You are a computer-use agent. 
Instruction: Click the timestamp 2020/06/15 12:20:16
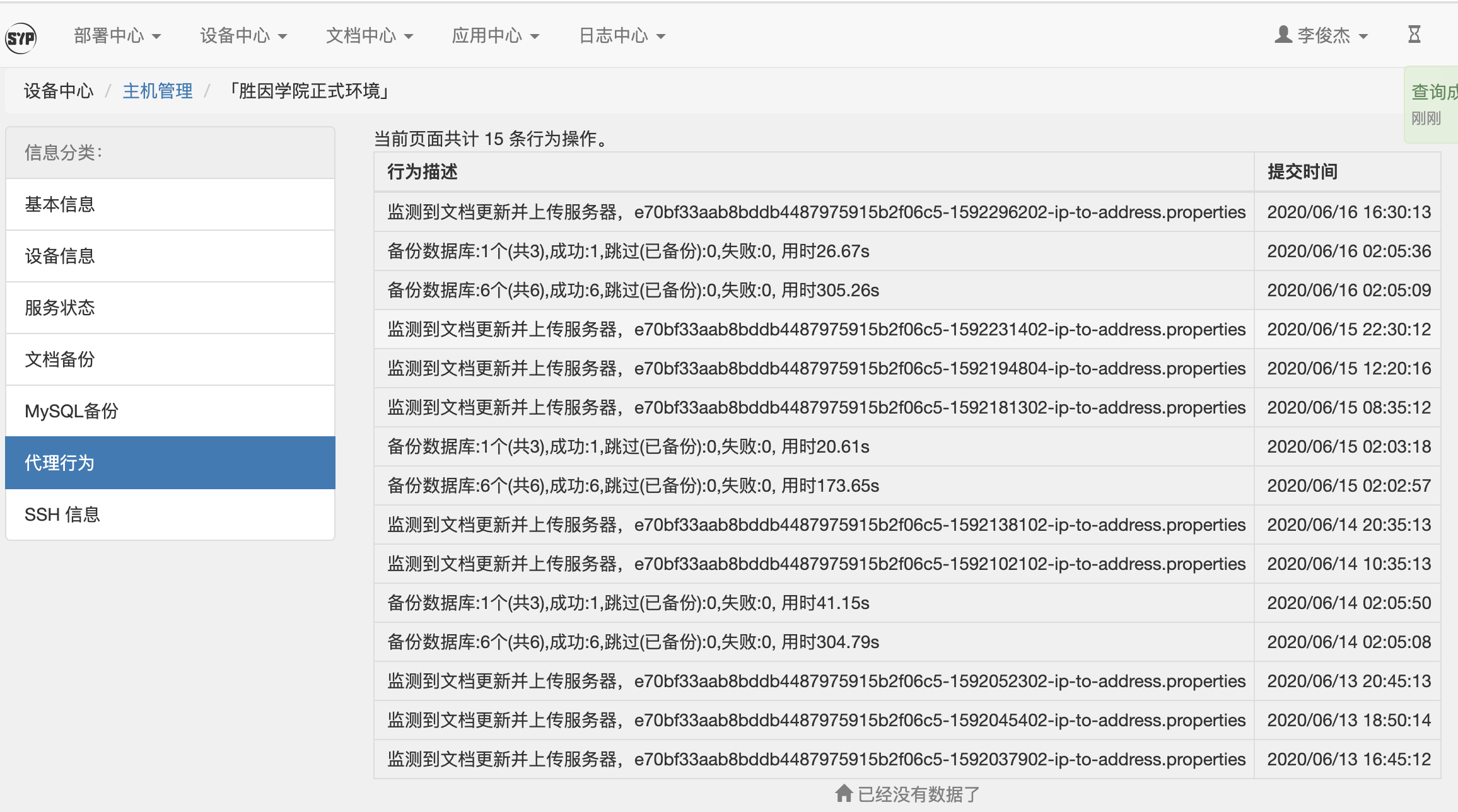pyautogui.click(x=1349, y=369)
